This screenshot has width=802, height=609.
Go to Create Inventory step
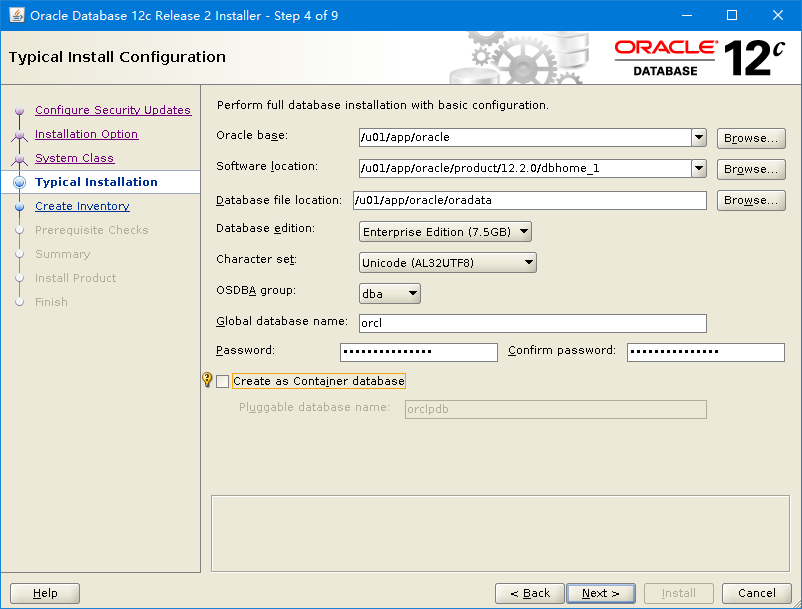[82, 206]
